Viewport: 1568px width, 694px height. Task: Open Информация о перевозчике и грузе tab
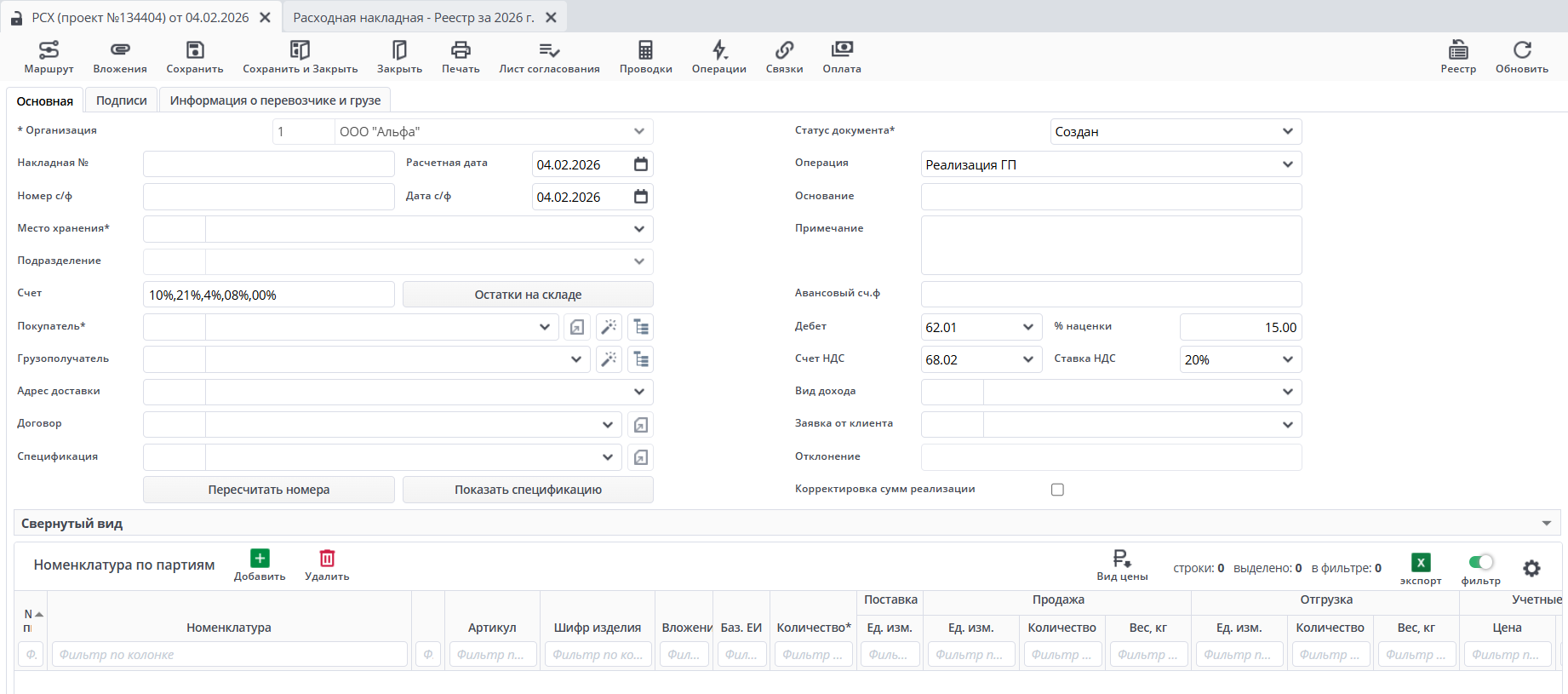[x=275, y=100]
